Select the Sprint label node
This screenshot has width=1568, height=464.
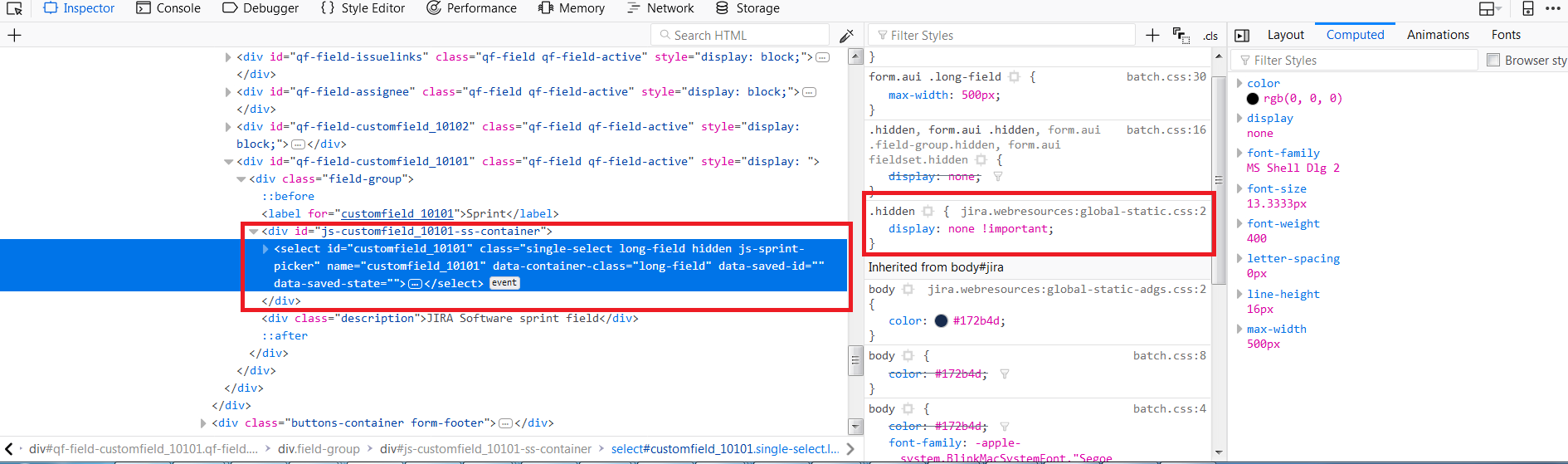click(x=410, y=214)
